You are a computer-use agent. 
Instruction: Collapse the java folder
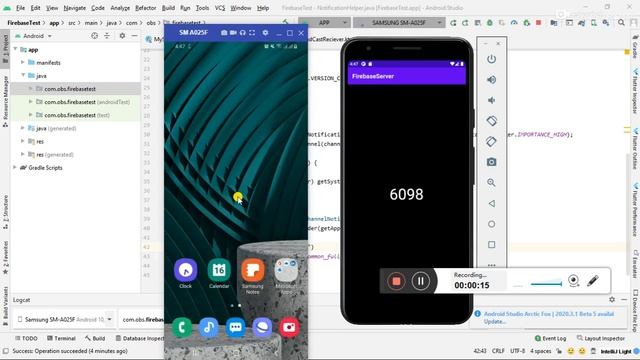[x=23, y=76]
